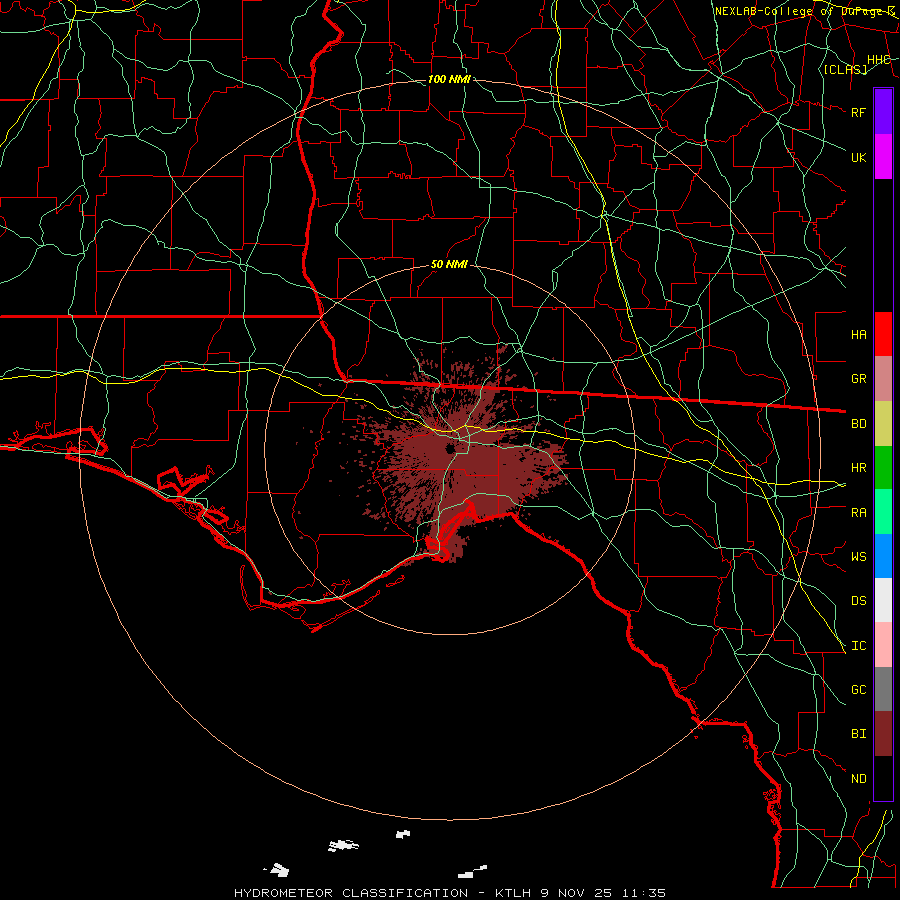Click the brown BI legend swatch
The width and height of the screenshot is (900, 900).
(x=883, y=734)
